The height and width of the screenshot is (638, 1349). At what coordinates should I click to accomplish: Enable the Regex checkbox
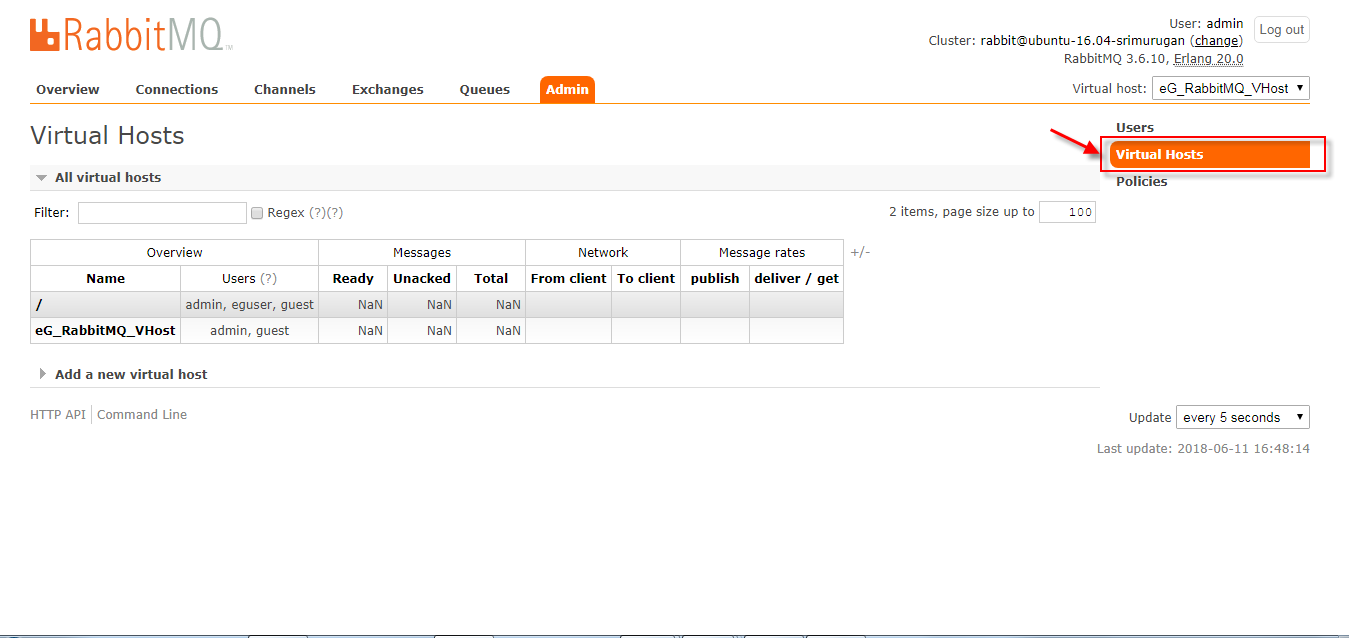257,213
